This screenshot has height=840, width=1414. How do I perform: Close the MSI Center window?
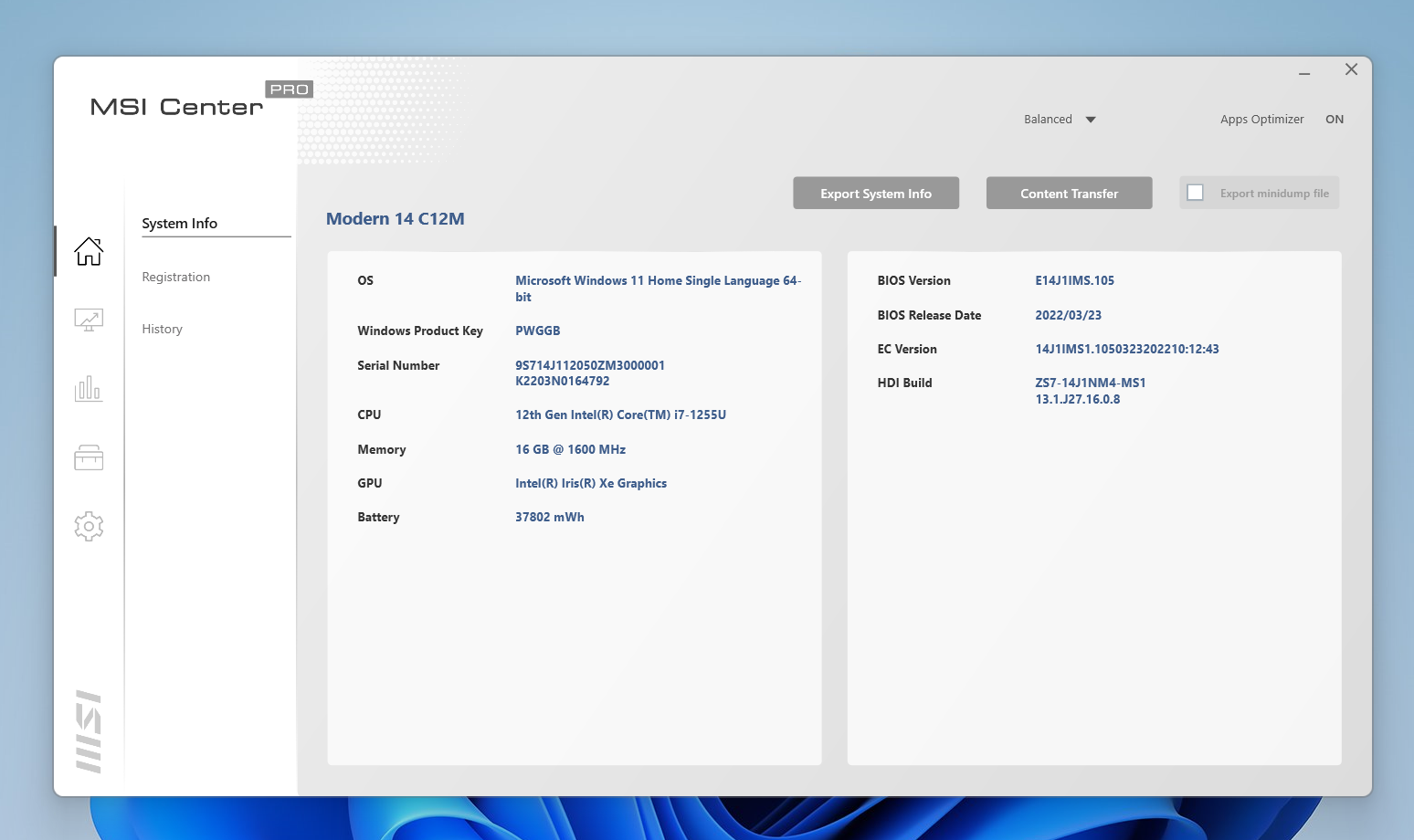pos(1352,69)
